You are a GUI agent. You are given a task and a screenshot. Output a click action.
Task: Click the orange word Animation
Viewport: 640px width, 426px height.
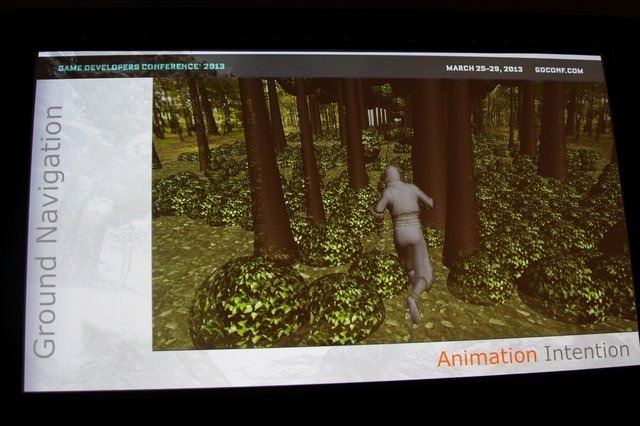click(487, 355)
